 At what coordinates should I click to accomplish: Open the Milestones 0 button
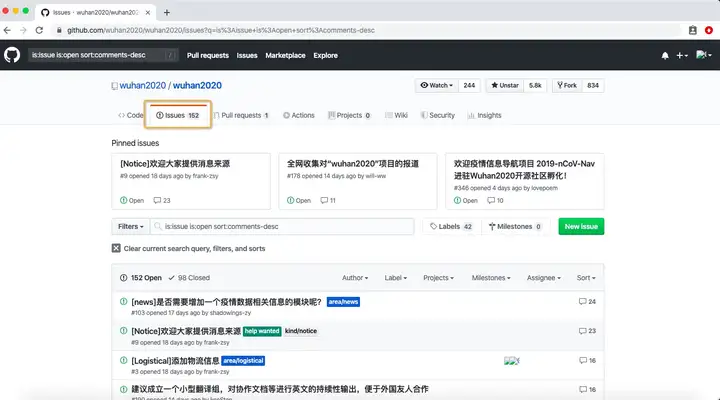515,226
